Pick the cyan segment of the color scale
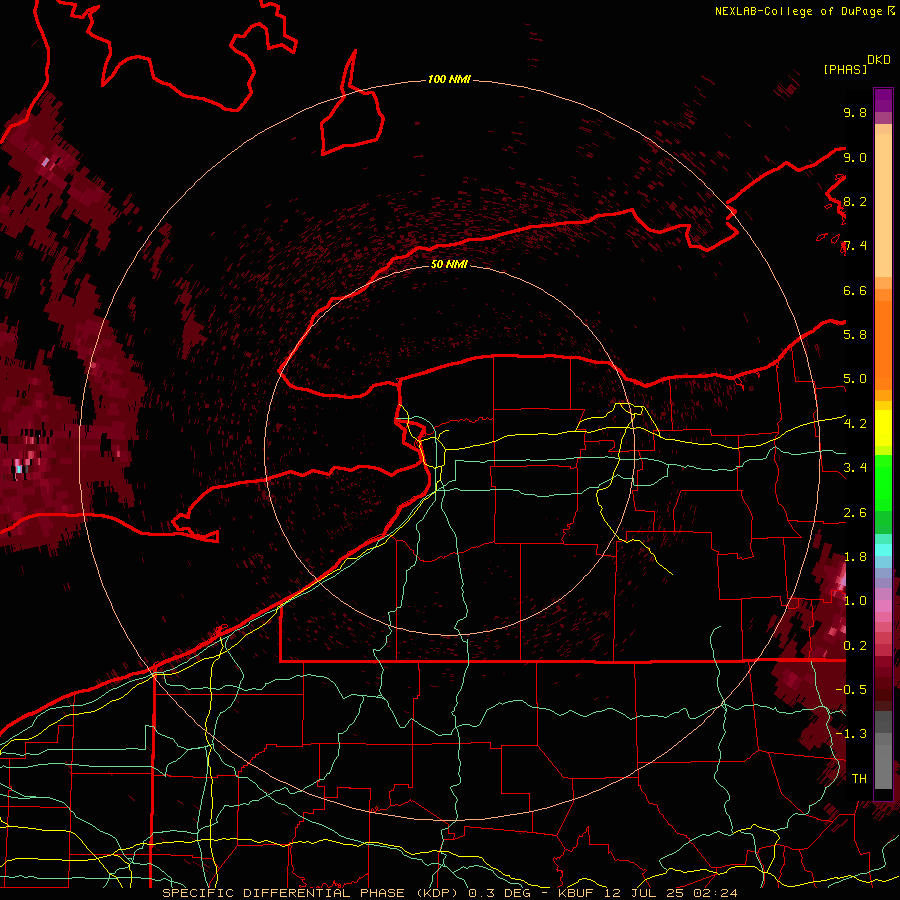The image size is (900, 900). pos(883,550)
